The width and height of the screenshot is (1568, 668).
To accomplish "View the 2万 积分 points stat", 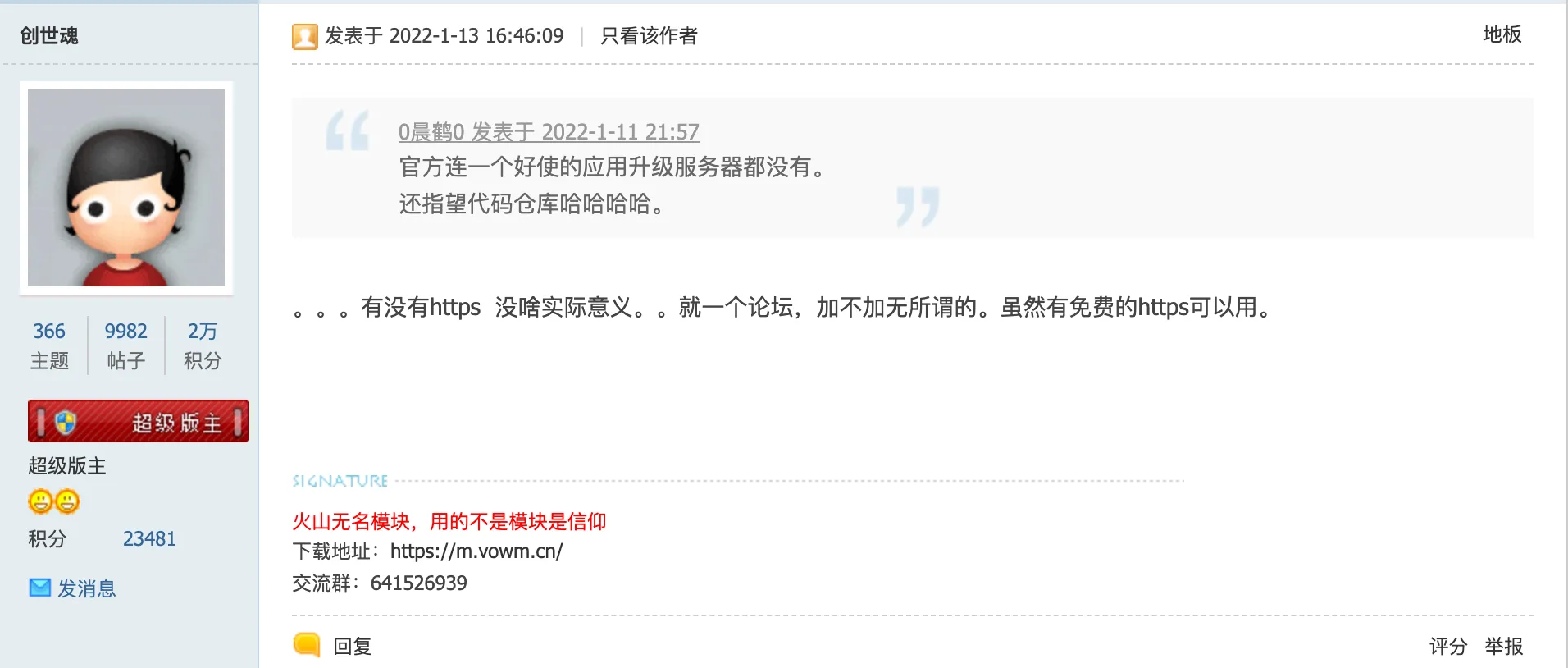I will [x=203, y=345].
